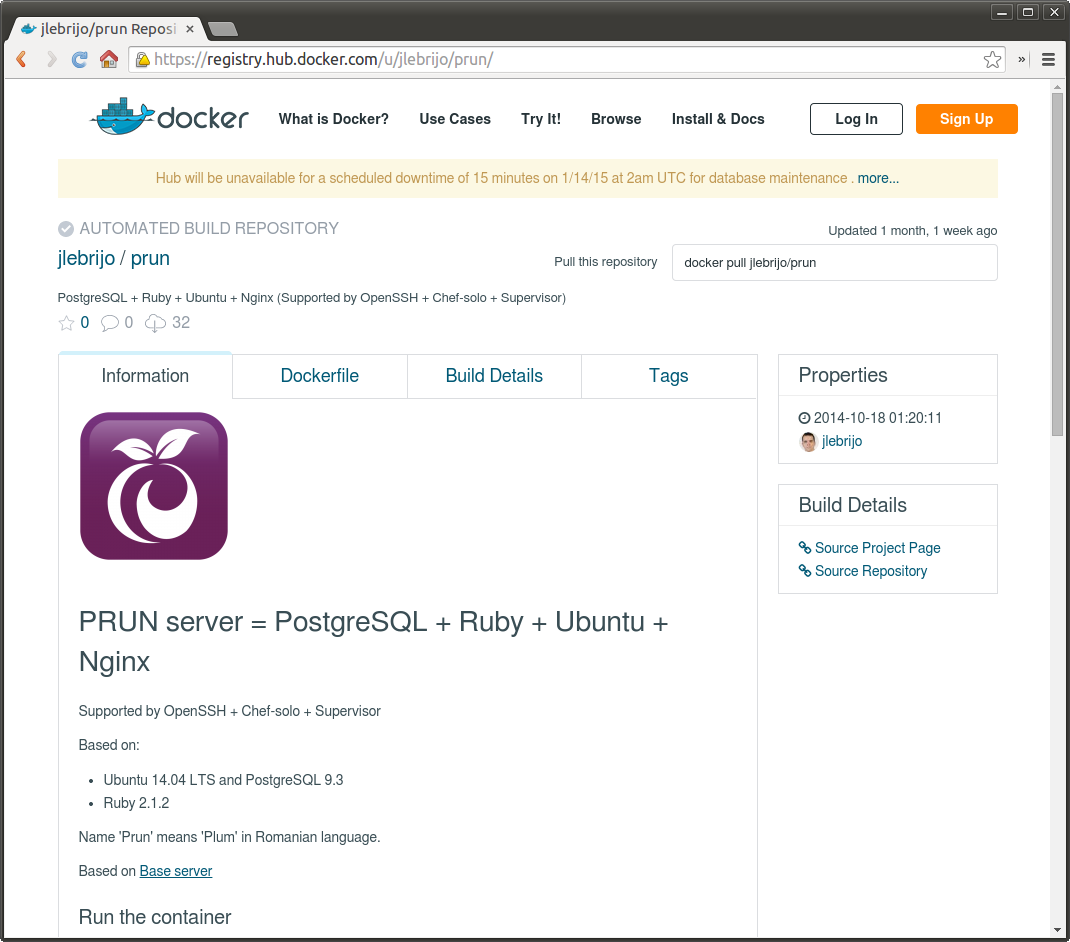Image resolution: width=1070 pixels, height=942 pixels.
Task: Star the repository with the star icon
Action: (x=66, y=323)
